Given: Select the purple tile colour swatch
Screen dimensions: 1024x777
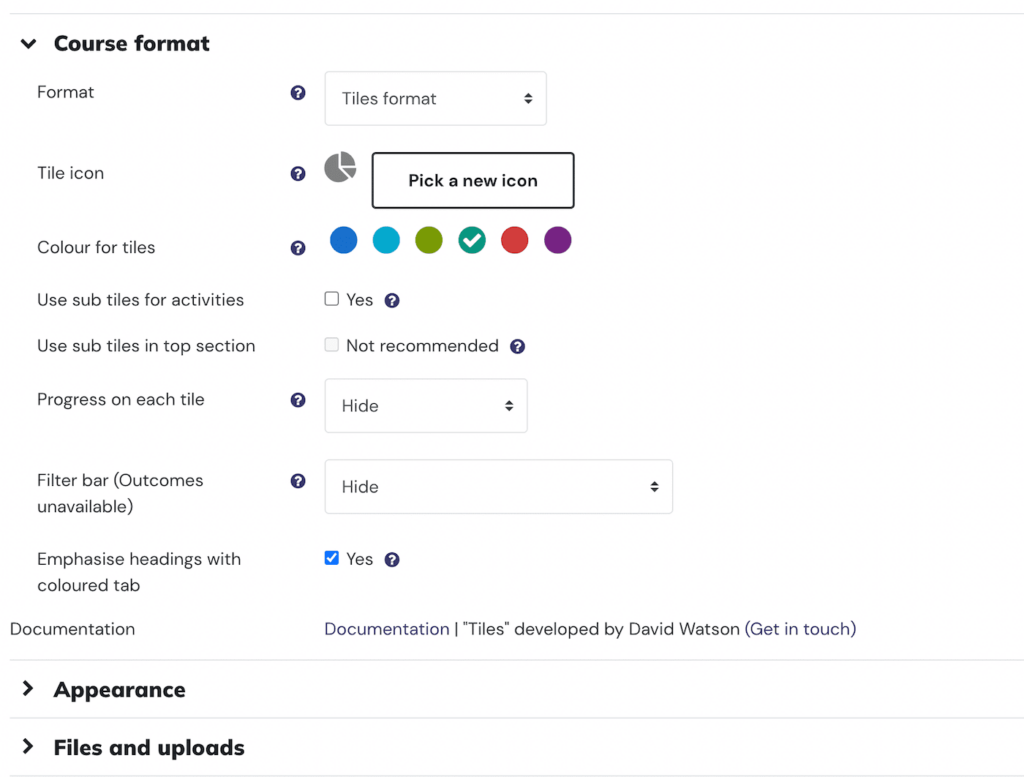Looking at the screenshot, I should 557,240.
